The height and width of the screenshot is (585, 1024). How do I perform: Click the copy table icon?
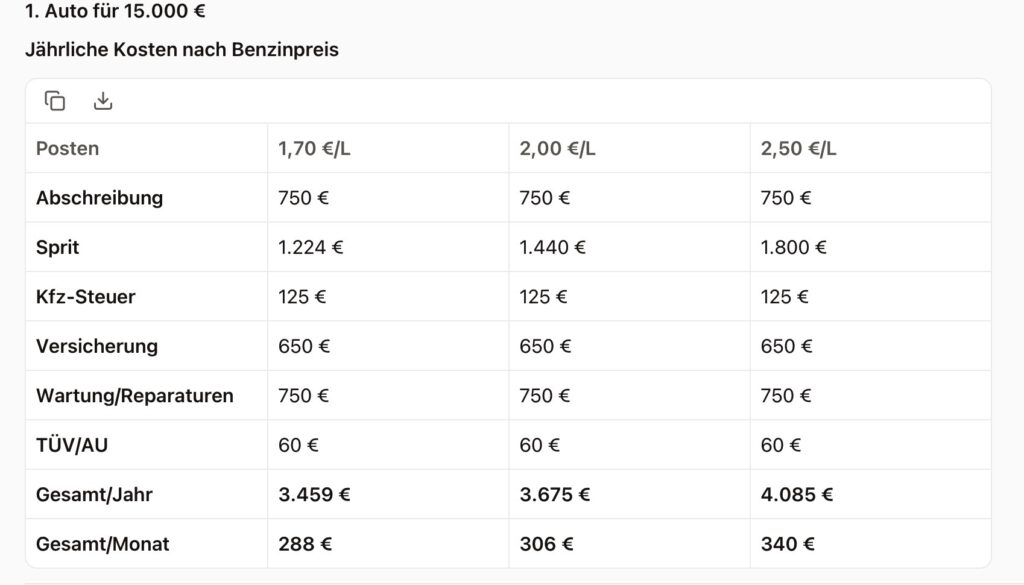click(55, 101)
